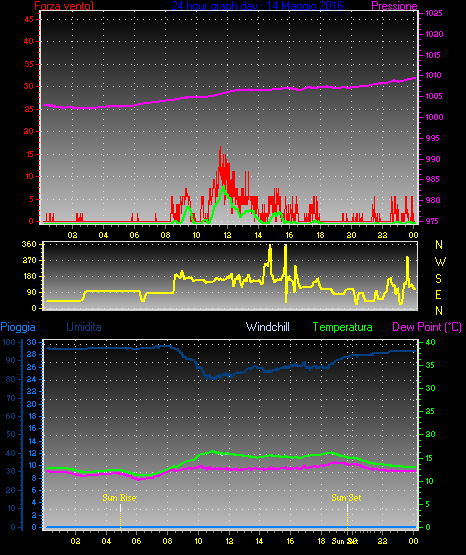Select the 24 hour graph day title
Viewport: 466px width, 555px height.
coord(257,6)
